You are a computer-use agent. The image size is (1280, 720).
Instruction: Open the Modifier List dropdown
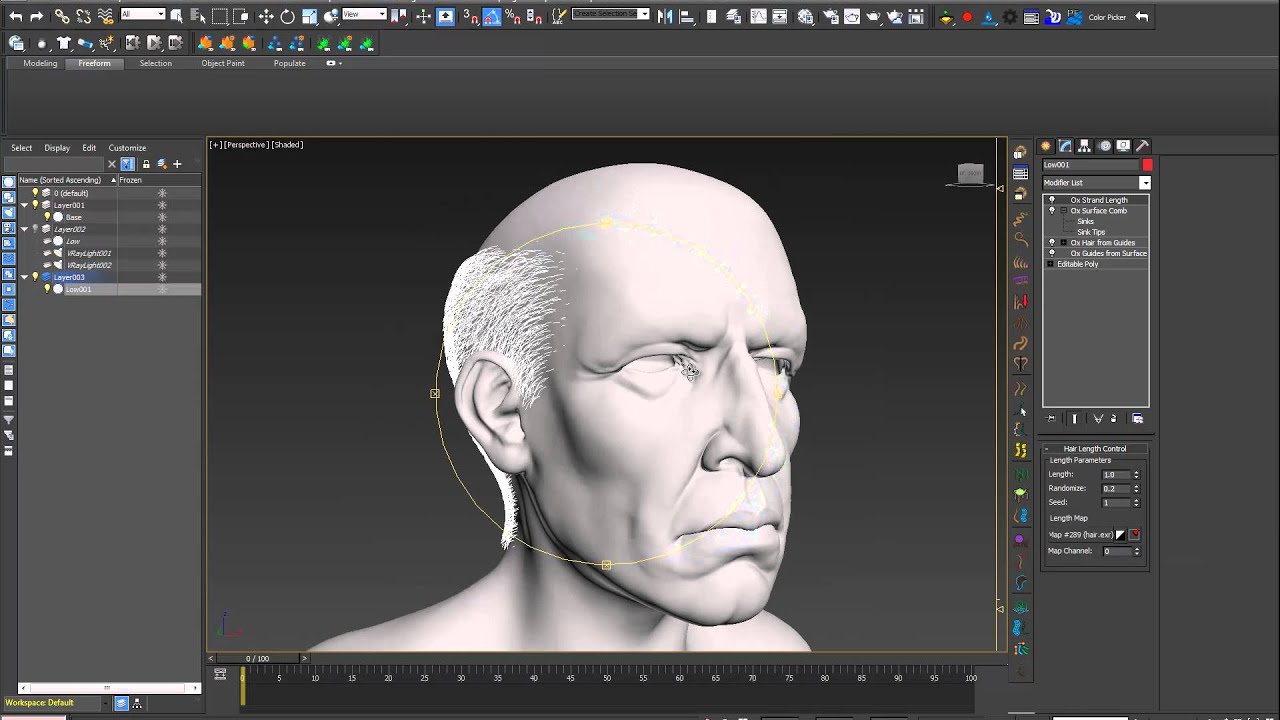[1145, 183]
